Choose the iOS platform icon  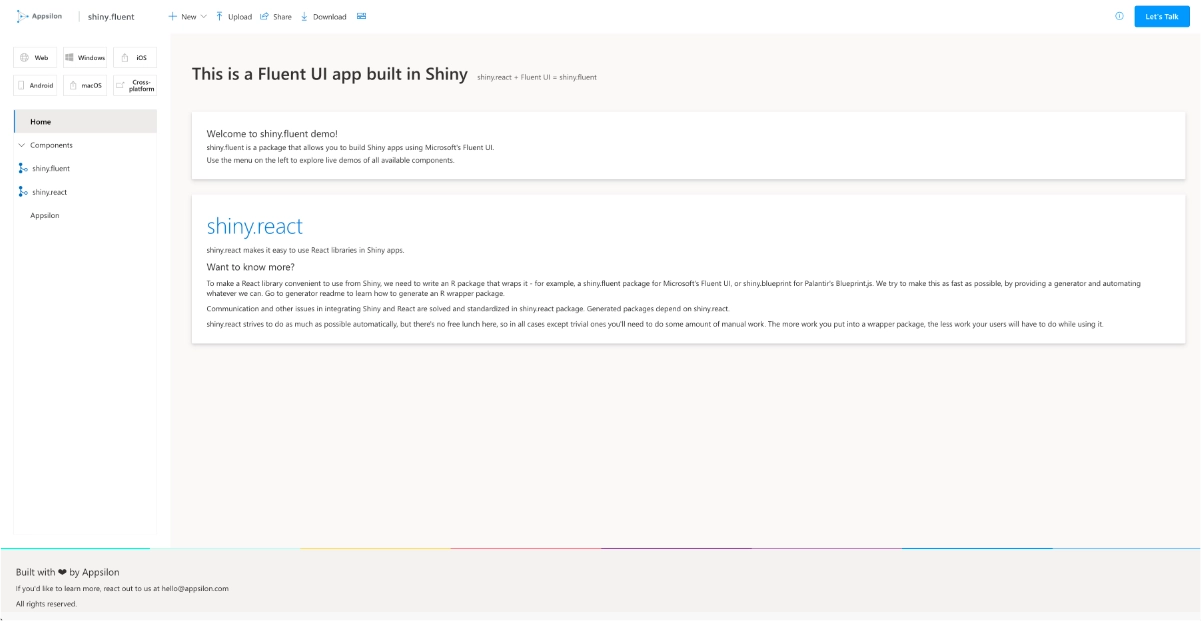point(125,57)
